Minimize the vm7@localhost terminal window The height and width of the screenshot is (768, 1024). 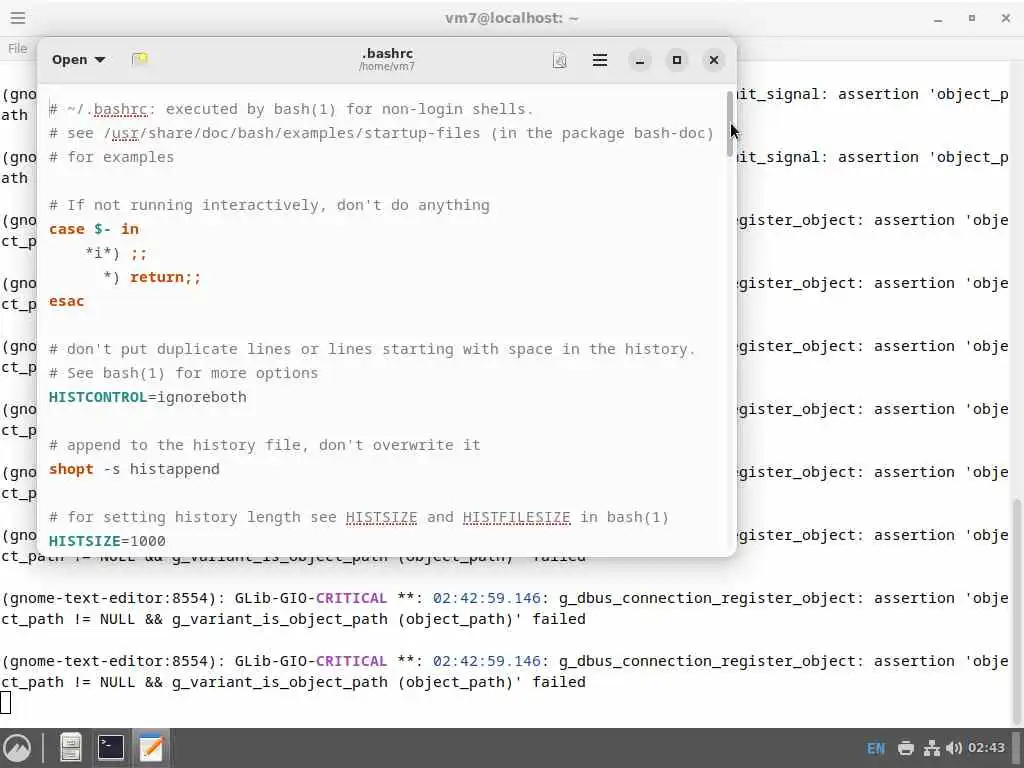pyautogui.click(x=938, y=18)
